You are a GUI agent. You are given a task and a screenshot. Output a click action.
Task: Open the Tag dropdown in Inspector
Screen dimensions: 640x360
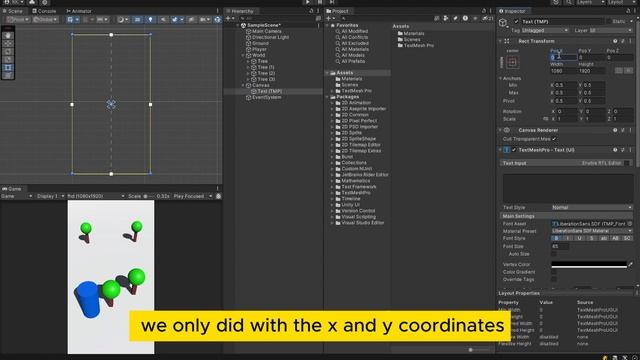coord(545,31)
